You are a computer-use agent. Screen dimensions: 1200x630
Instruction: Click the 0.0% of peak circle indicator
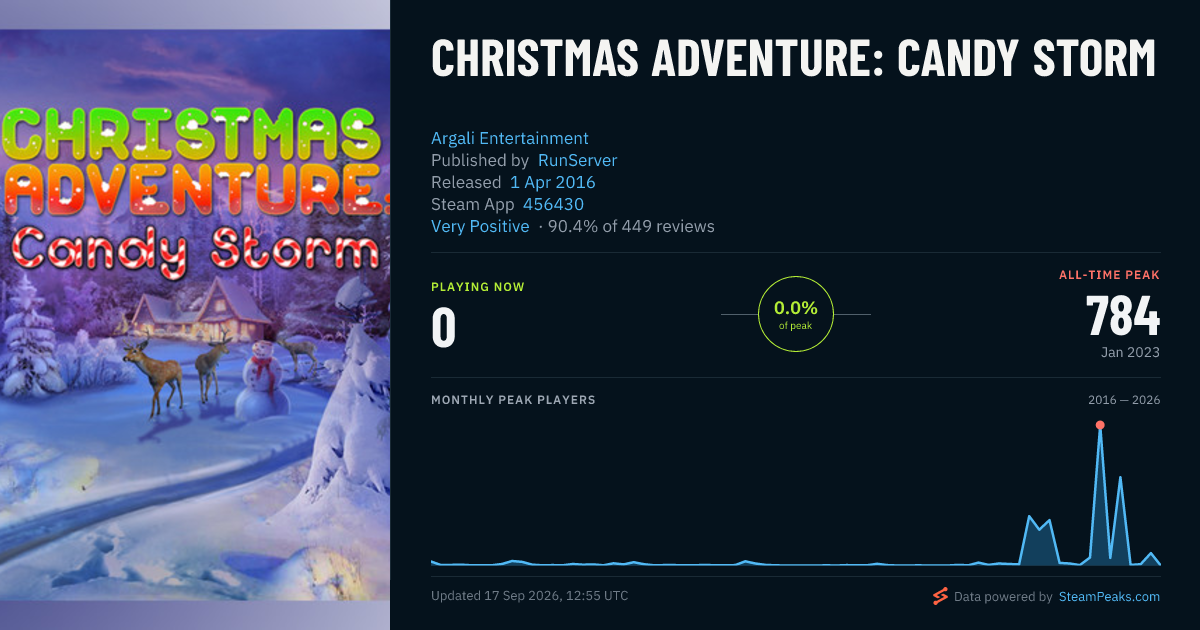tap(796, 314)
